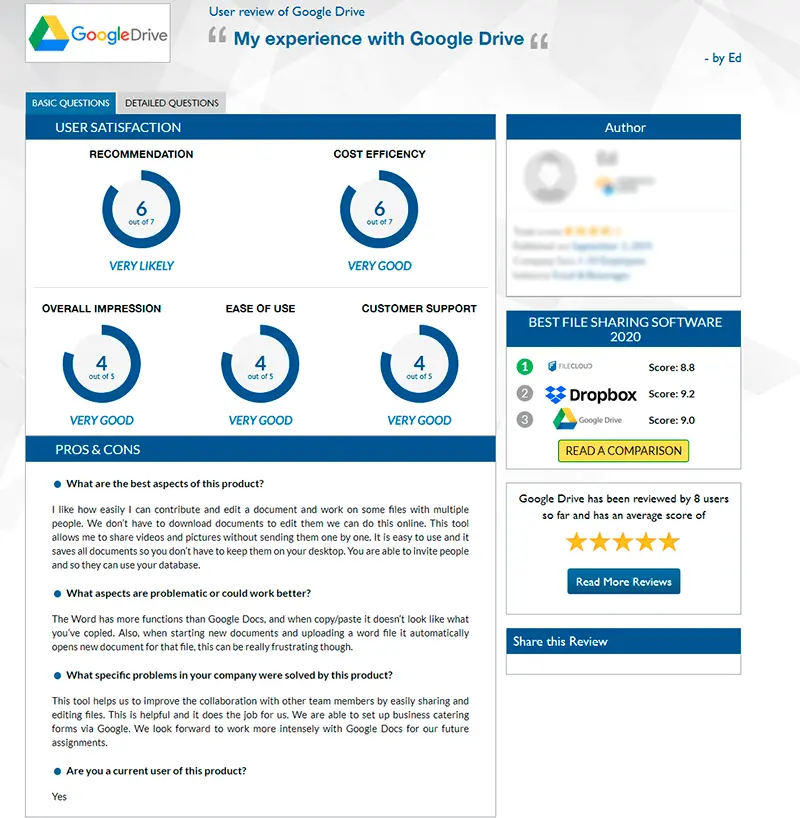Open the Google Drive logo in rankings
The image size is (800, 818).
tap(588, 419)
